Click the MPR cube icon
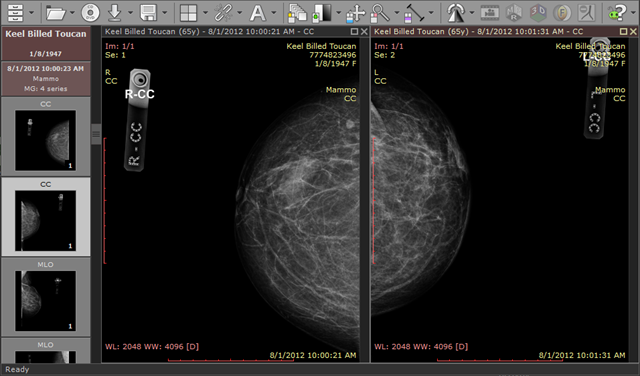Image resolution: width=640 pixels, height=376 pixels. [514, 13]
